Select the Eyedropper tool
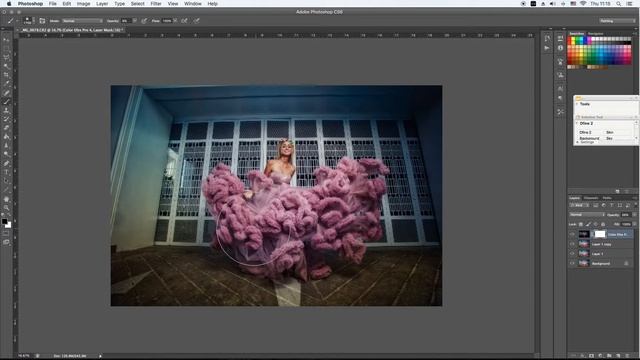The width and height of the screenshot is (640, 360). (x=6, y=83)
